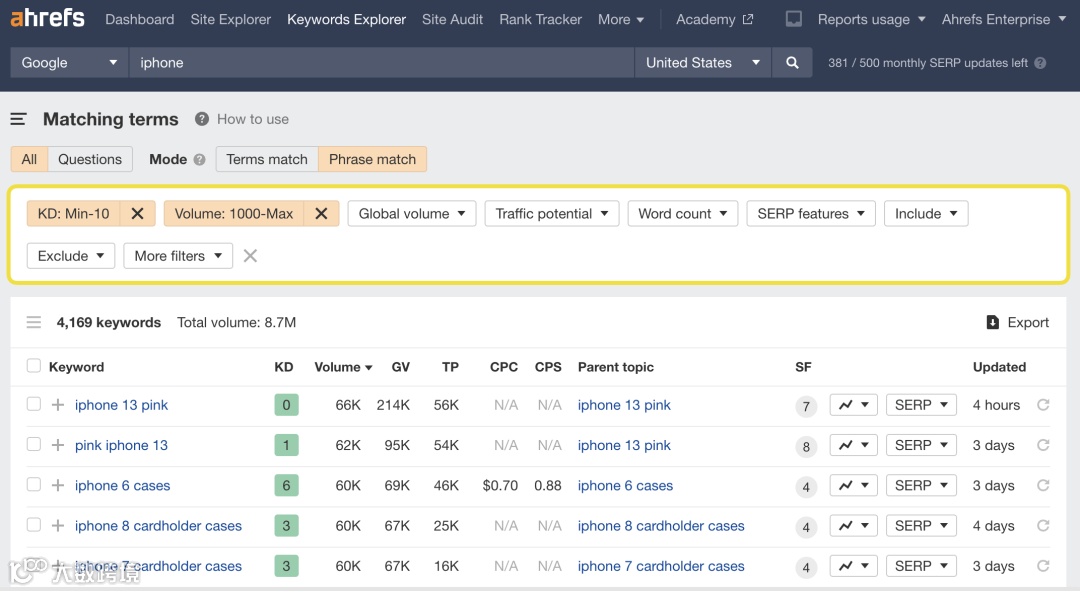This screenshot has width=1080, height=592.
Task: Select Terms match mode
Action: (x=267, y=159)
